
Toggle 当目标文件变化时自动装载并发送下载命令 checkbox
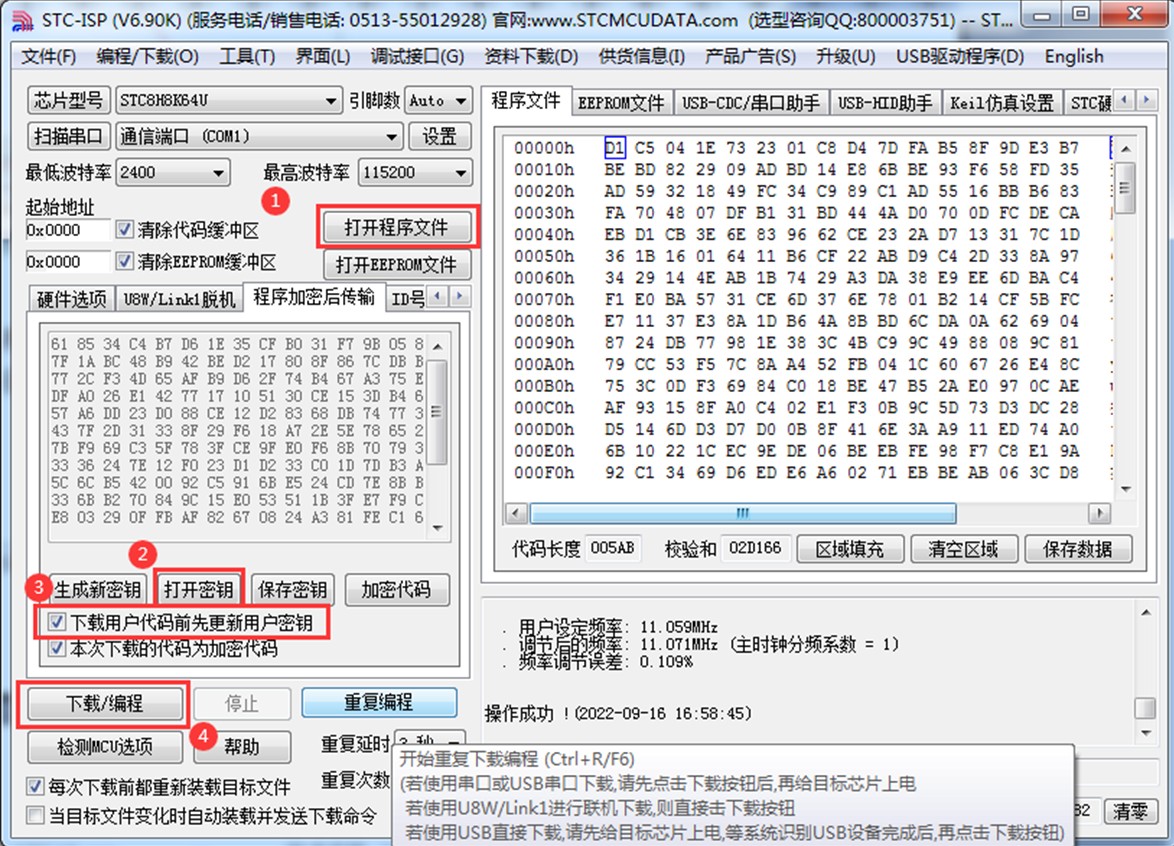coord(34,815)
